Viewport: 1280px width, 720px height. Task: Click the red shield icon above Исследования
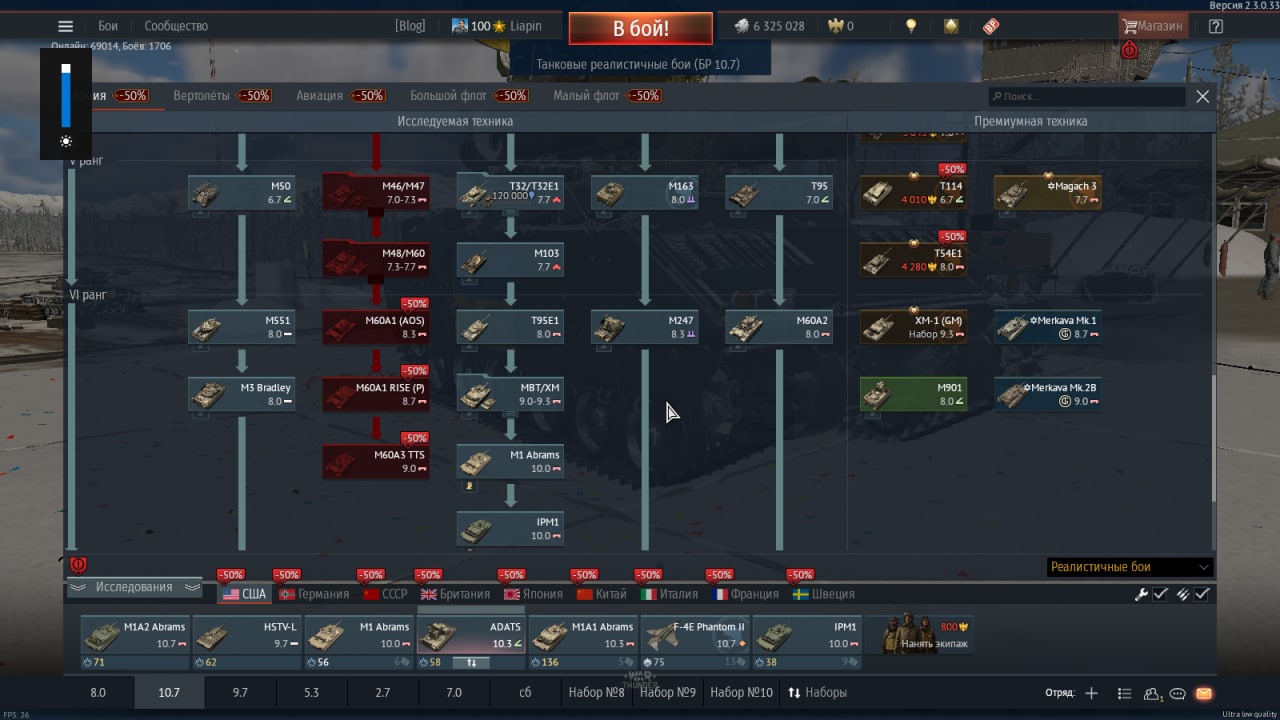78,565
